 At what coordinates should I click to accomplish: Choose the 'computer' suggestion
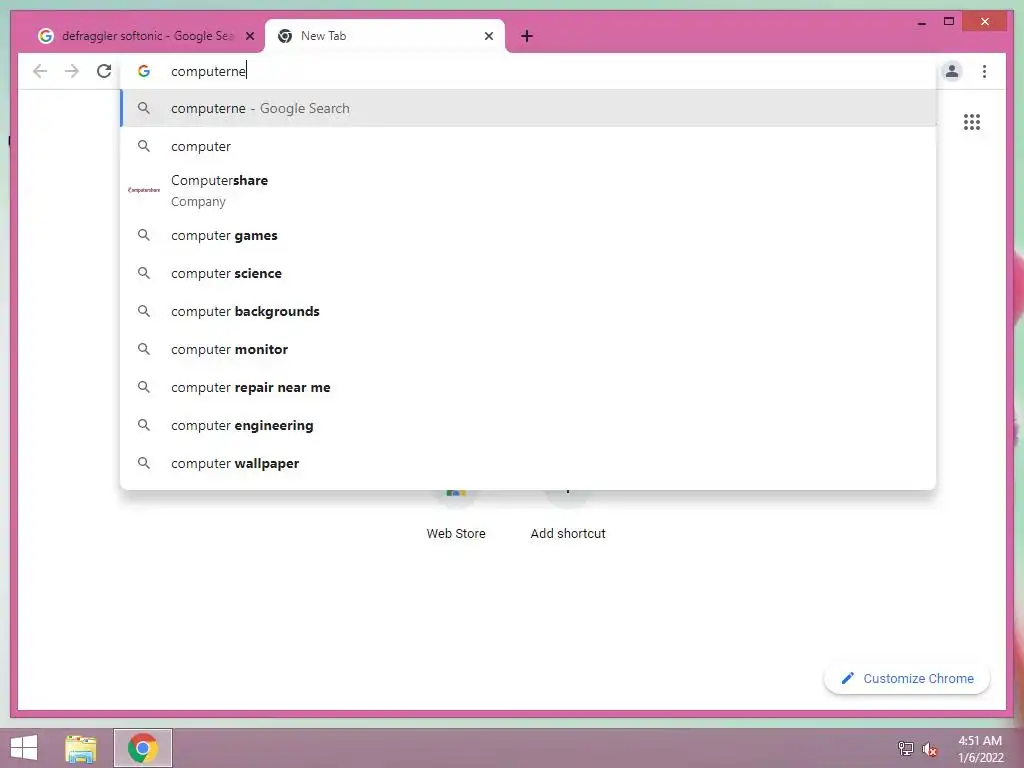(528, 146)
